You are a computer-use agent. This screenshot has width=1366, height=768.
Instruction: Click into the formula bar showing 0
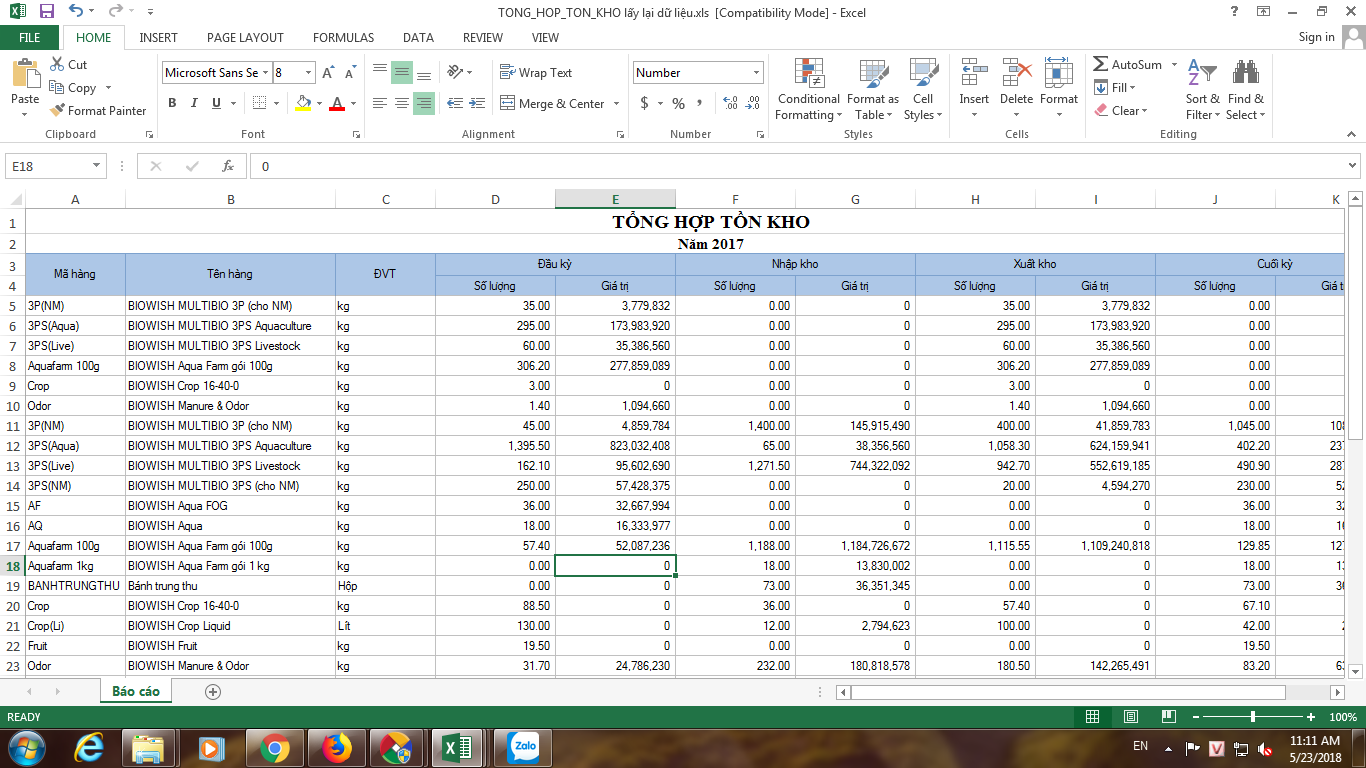(798, 166)
